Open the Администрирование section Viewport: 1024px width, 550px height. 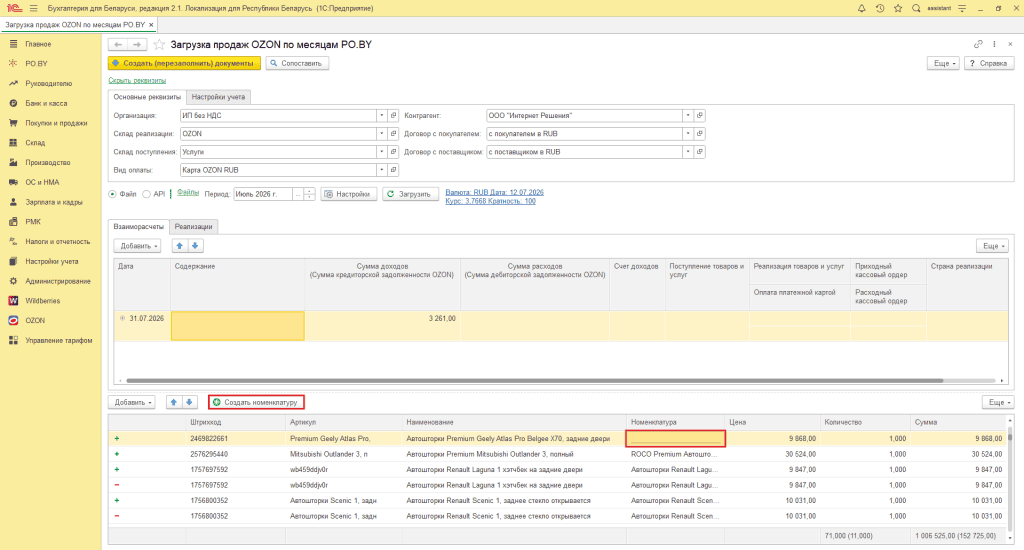coord(57,281)
